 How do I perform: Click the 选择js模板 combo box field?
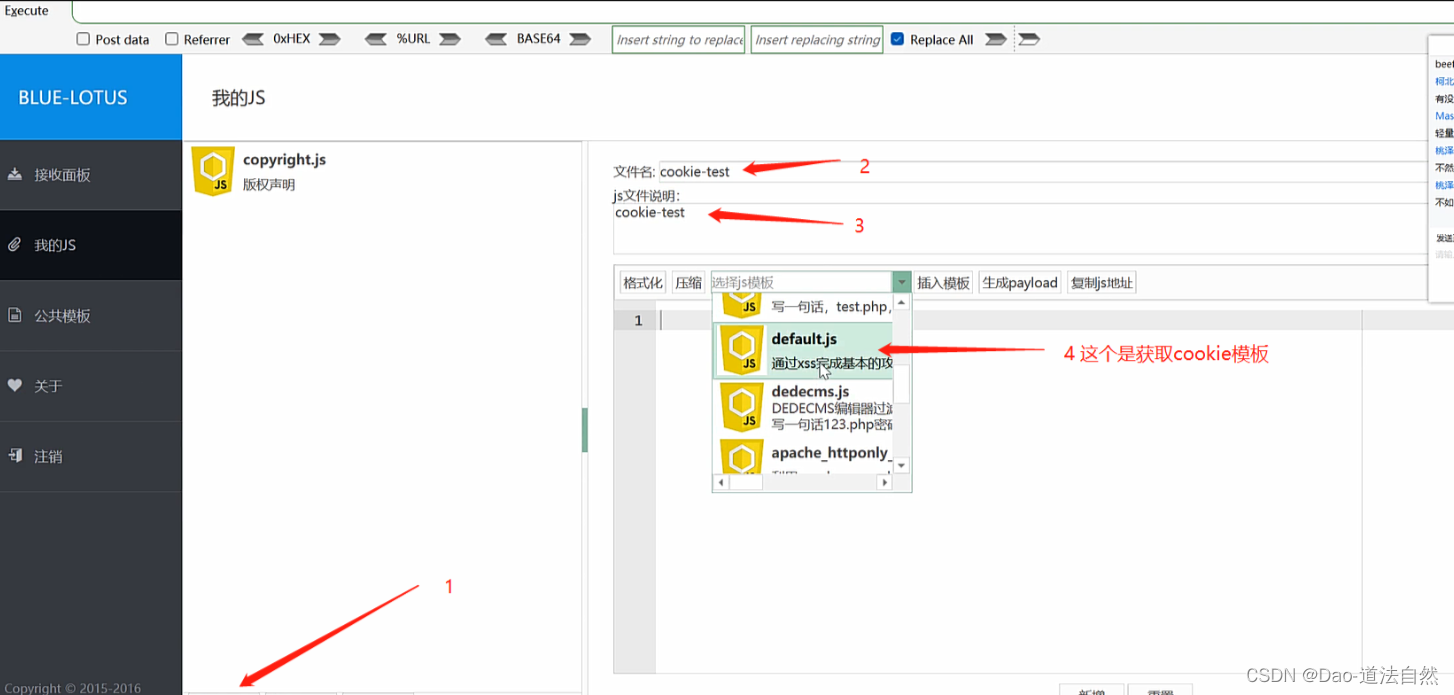(x=800, y=283)
